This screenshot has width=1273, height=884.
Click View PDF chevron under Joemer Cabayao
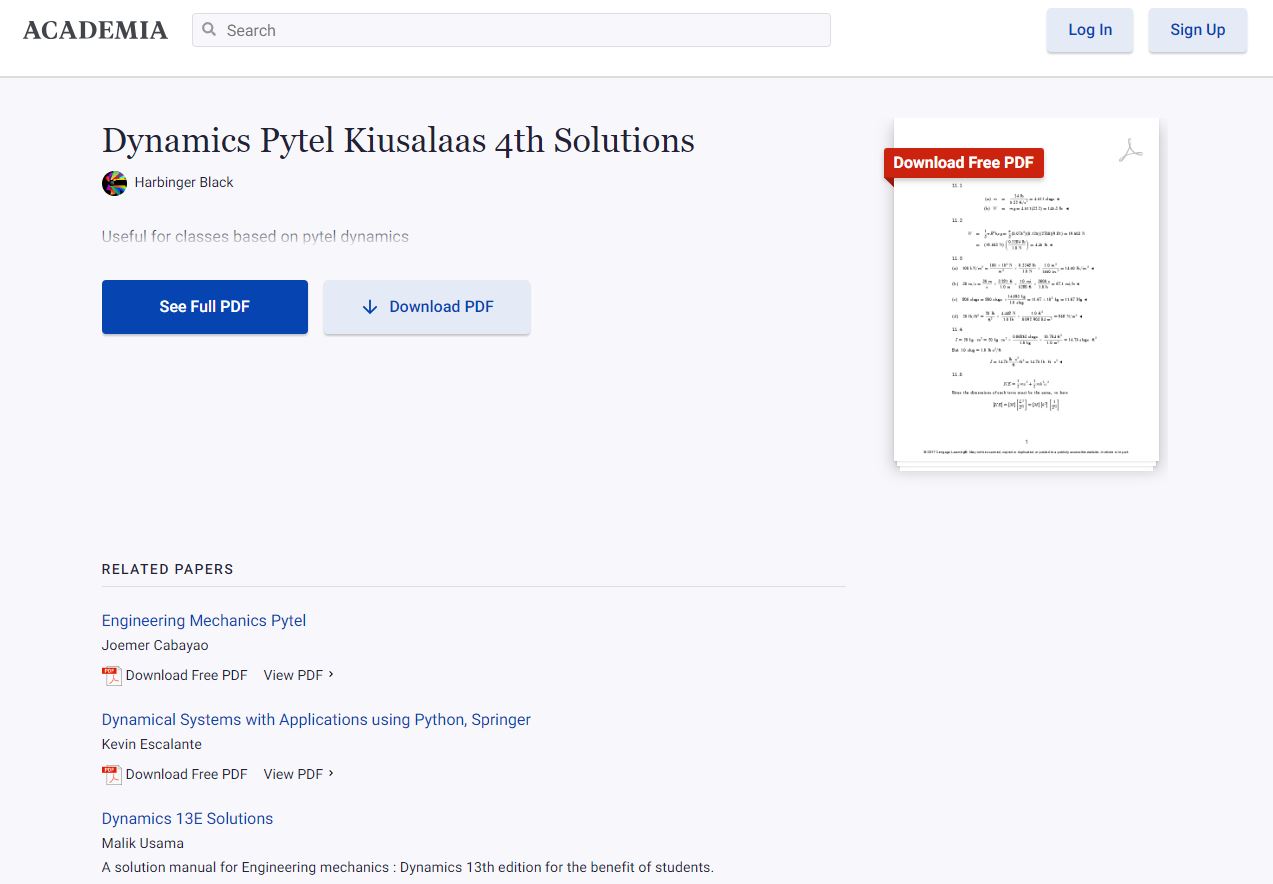pyautogui.click(x=331, y=675)
